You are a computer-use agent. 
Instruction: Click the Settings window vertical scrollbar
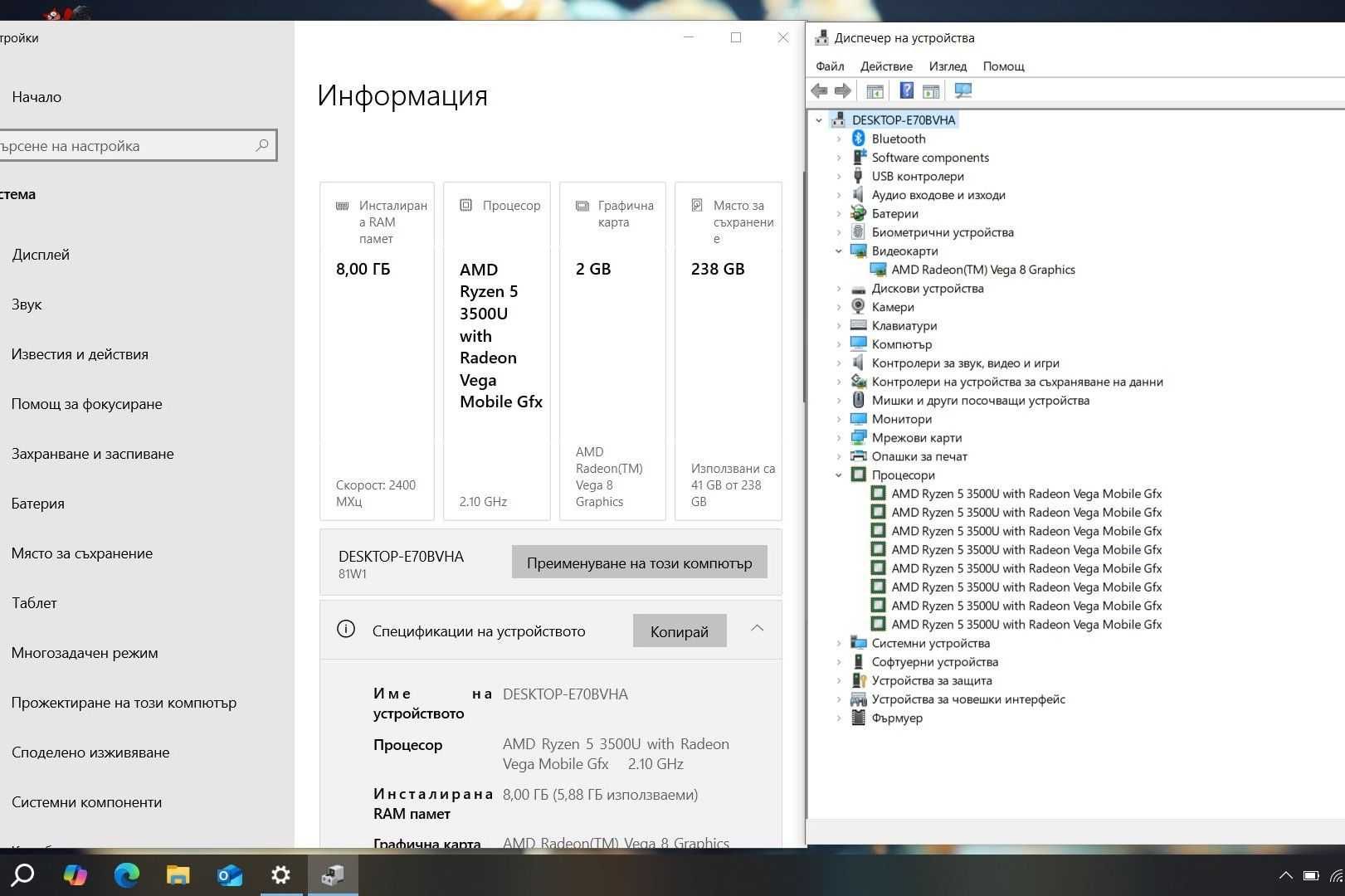point(804,286)
